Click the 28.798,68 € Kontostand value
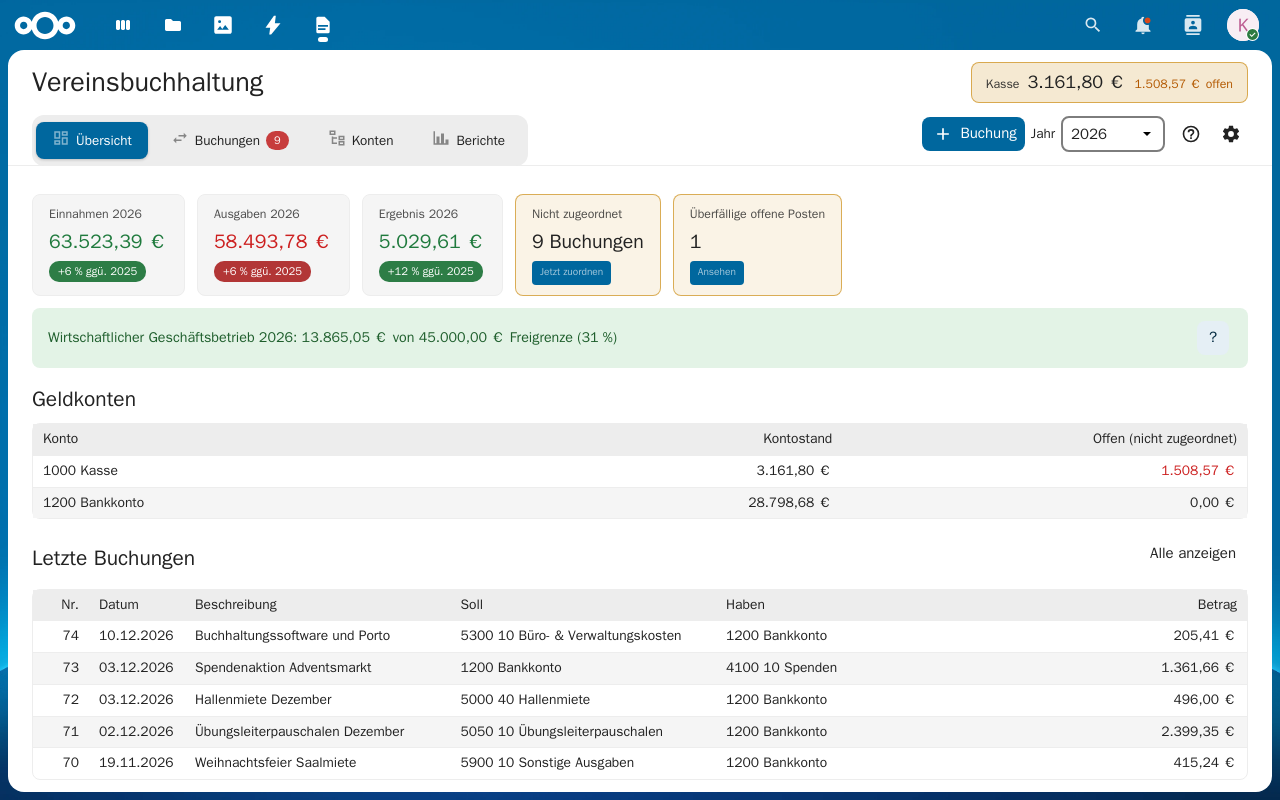1280x800 pixels. click(x=789, y=503)
